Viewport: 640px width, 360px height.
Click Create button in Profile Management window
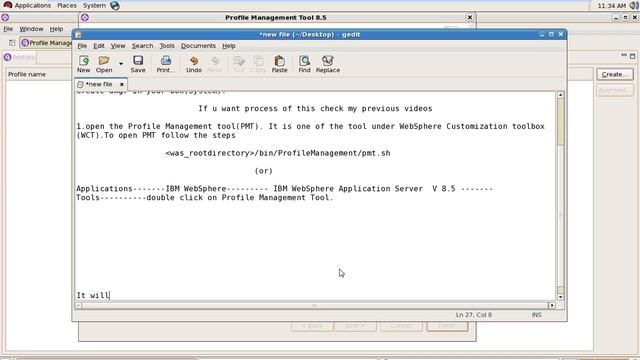coord(615,74)
